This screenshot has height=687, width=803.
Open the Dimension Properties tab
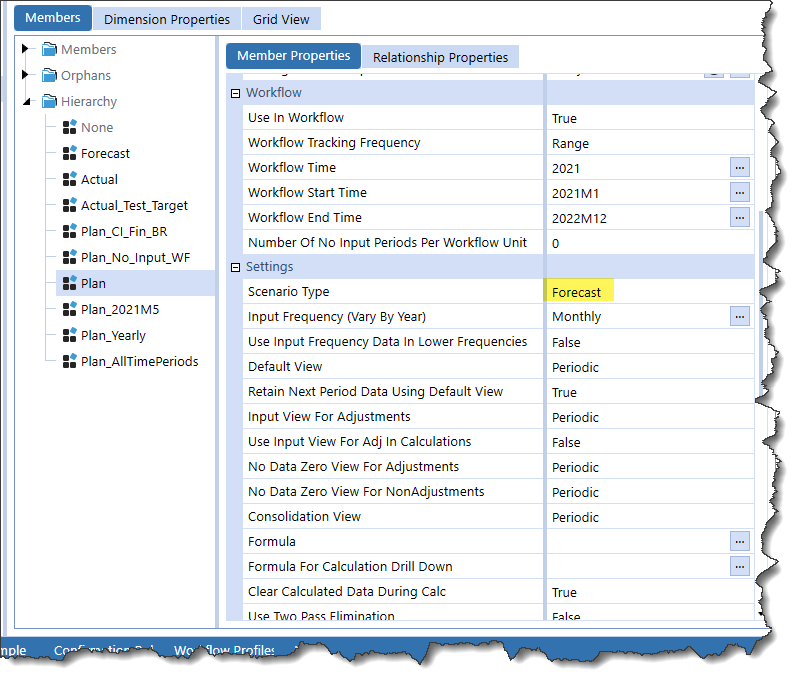tap(167, 19)
